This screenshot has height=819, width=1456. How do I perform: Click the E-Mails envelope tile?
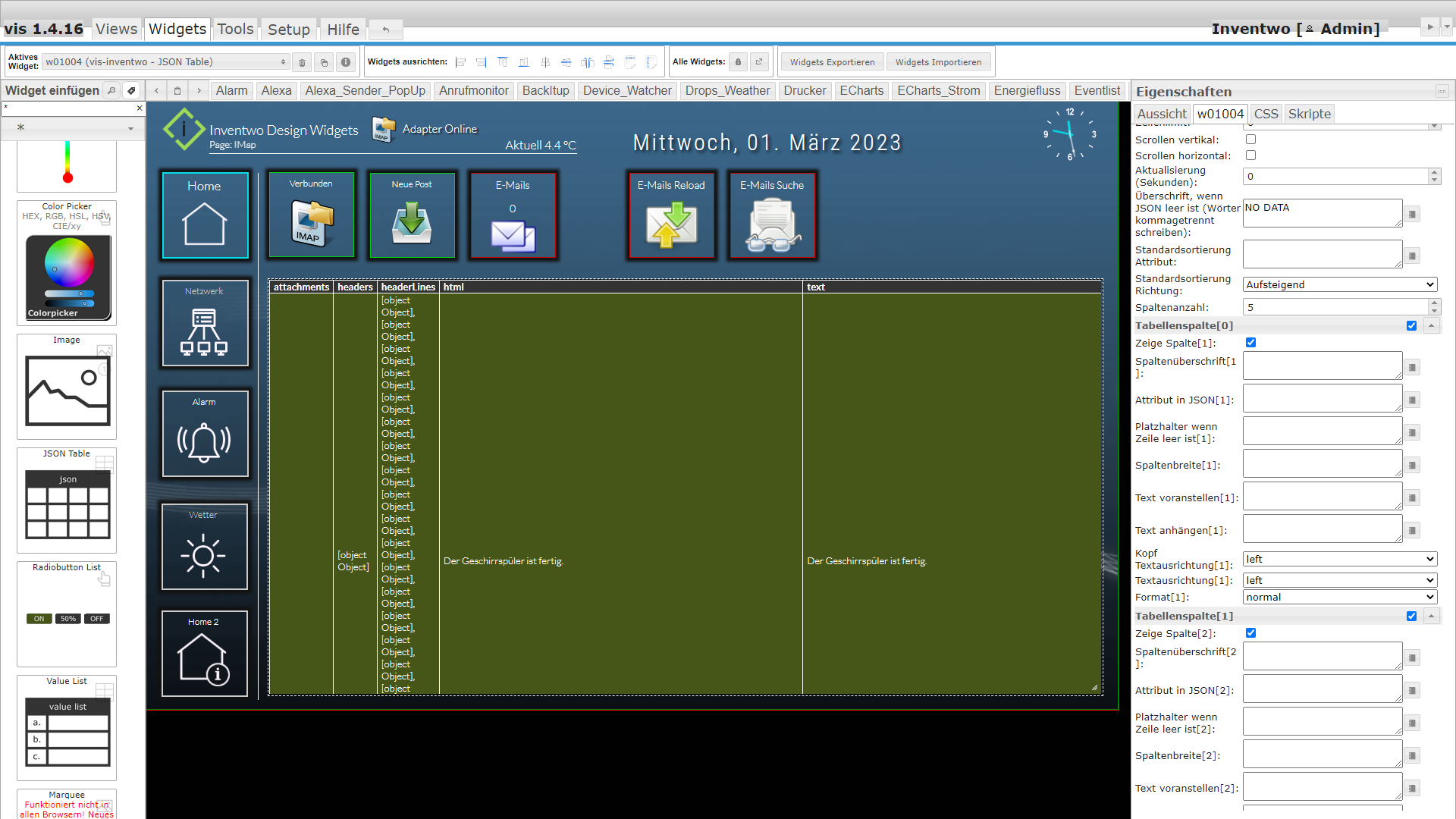pos(513,215)
